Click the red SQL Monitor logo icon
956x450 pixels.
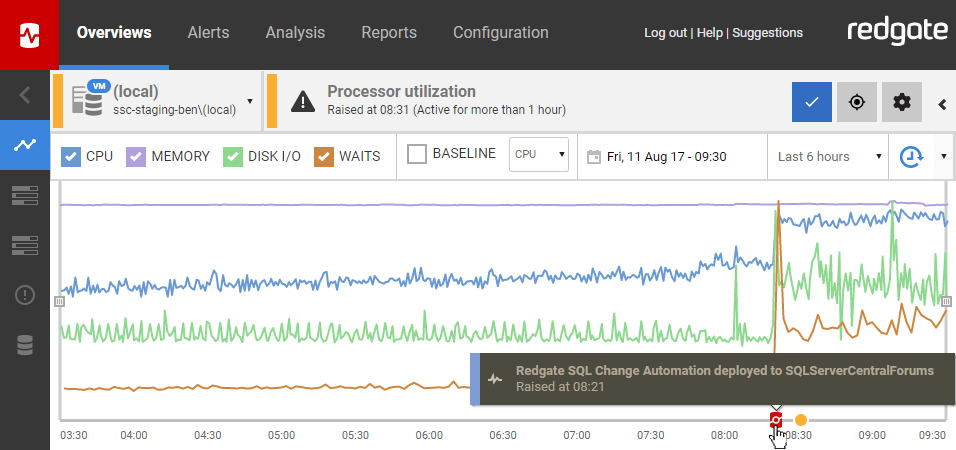(x=29, y=34)
